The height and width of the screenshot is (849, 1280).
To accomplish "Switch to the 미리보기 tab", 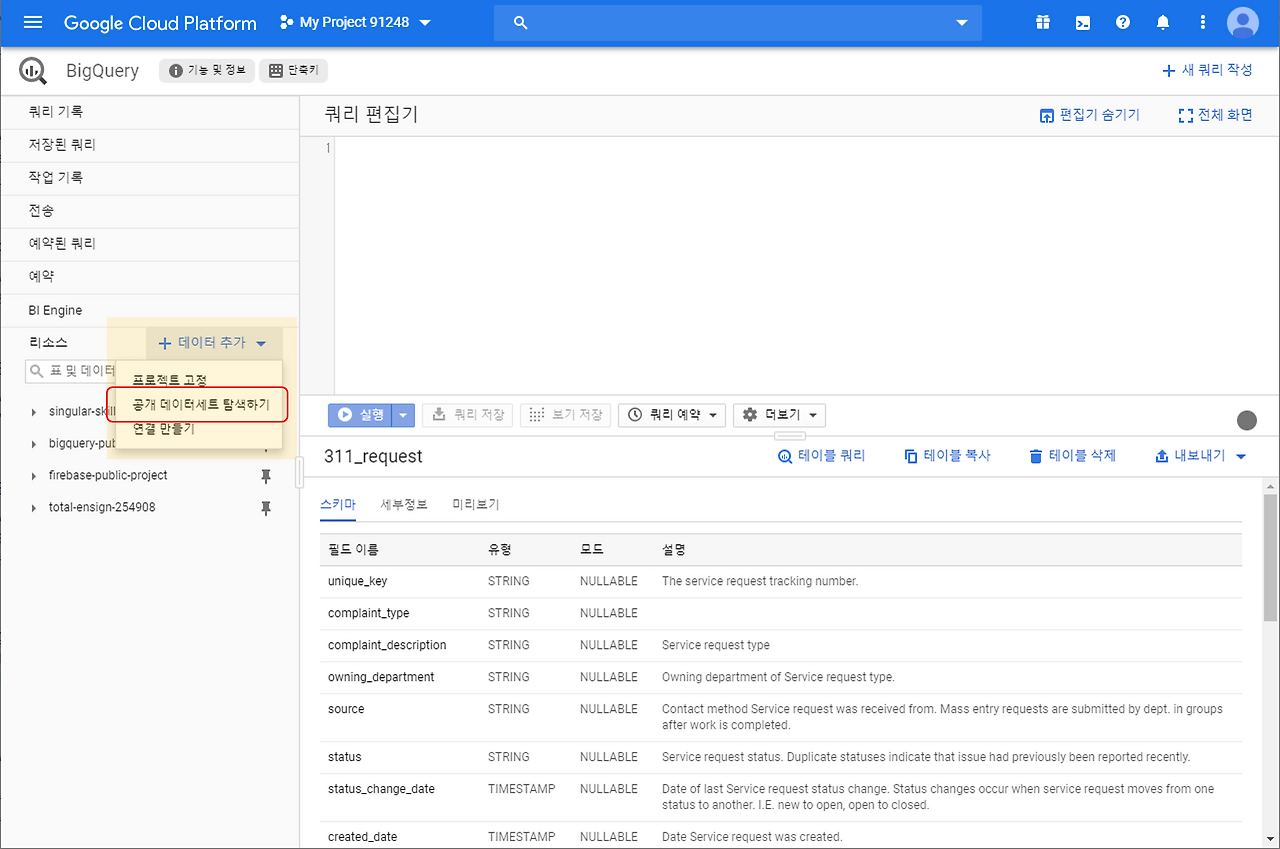I will [474, 504].
